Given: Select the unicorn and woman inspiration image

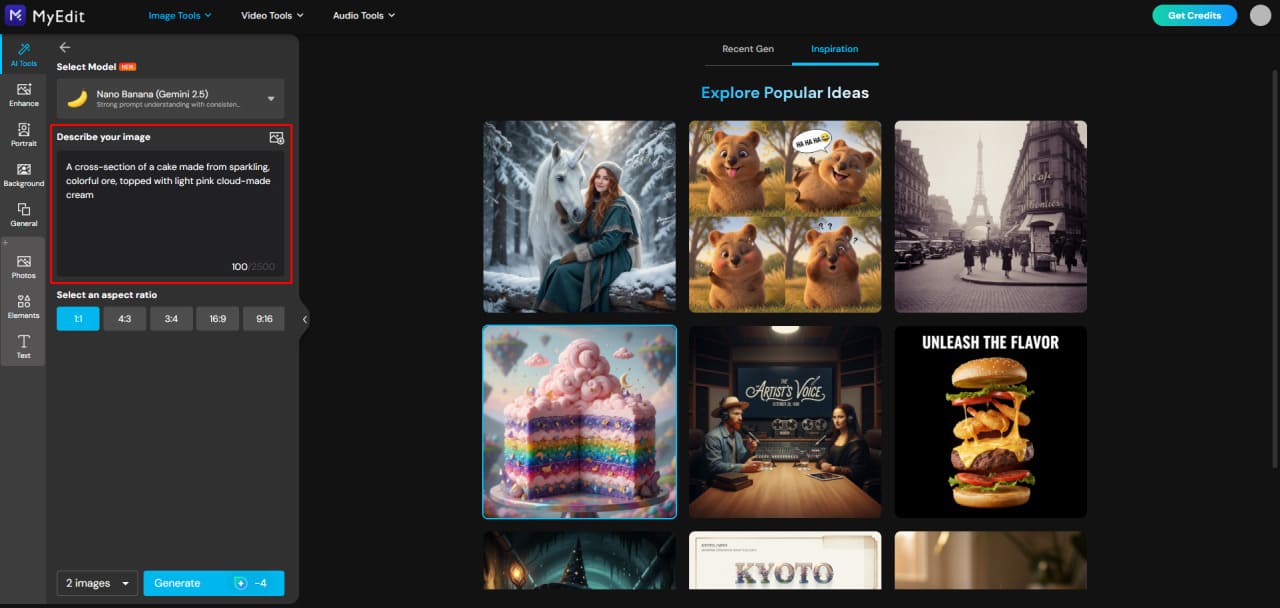Looking at the screenshot, I should coord(580,217).
